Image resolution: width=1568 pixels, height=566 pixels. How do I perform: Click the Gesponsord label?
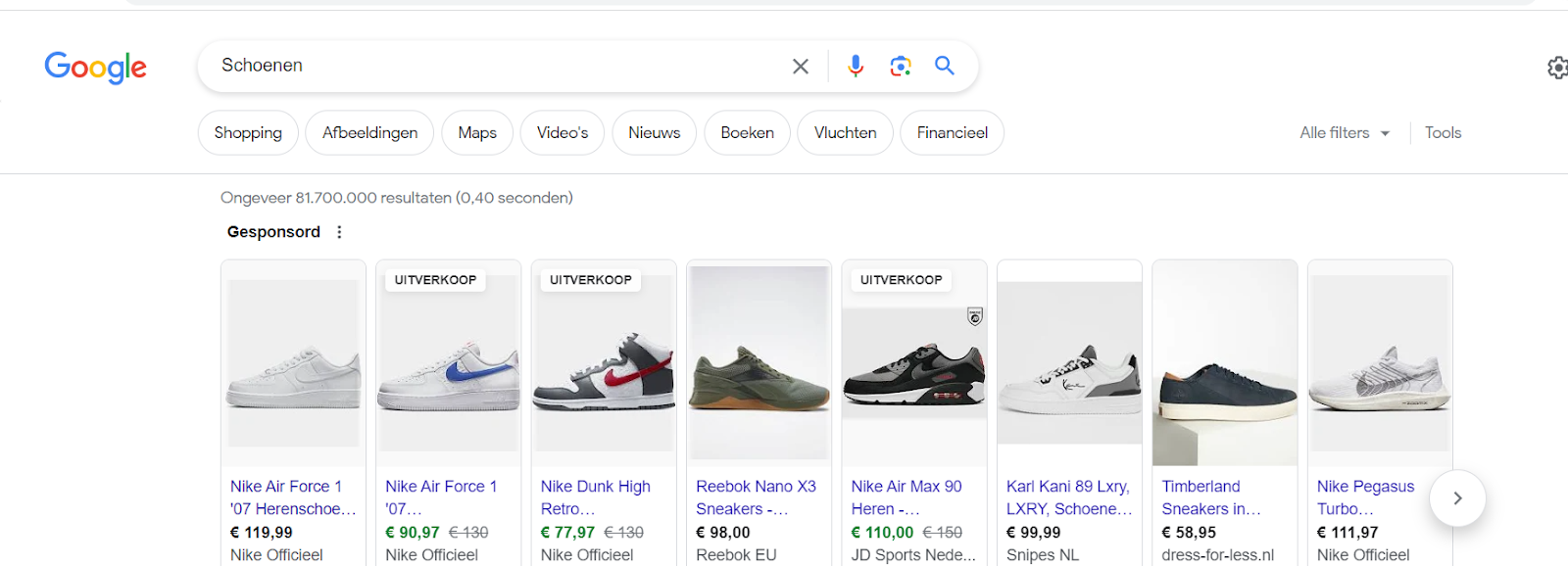(x=273, y=232)
